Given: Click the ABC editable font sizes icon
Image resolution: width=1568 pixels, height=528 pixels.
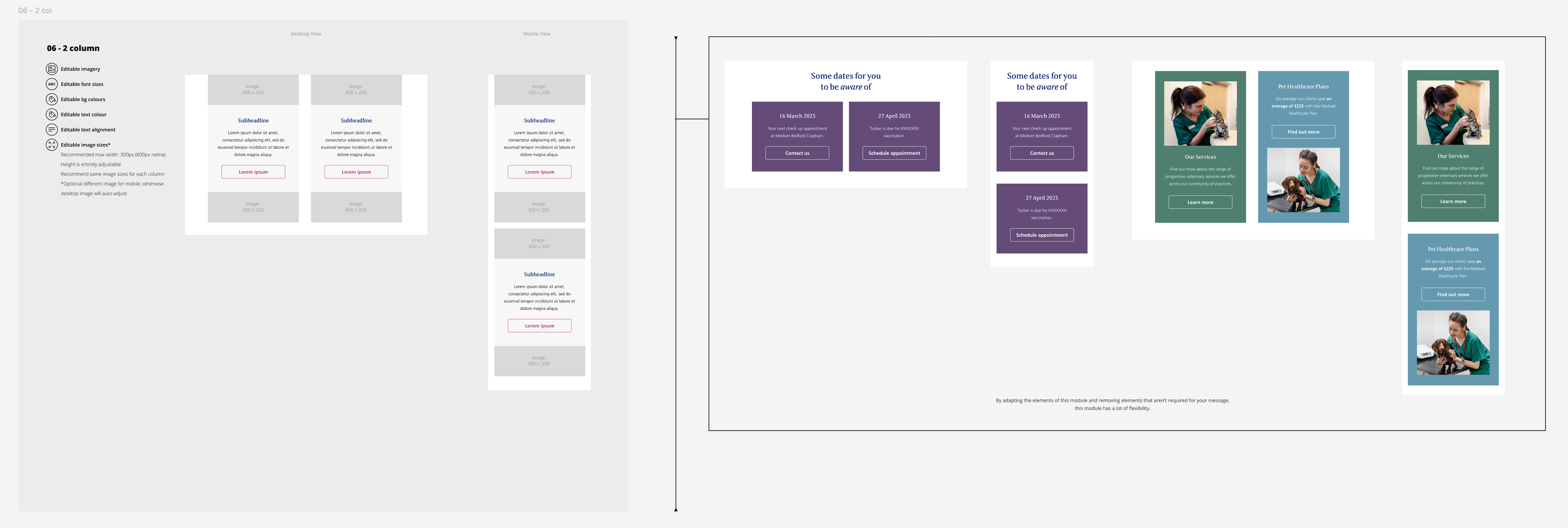Looking at the screenshot, I should coord(52,84).
